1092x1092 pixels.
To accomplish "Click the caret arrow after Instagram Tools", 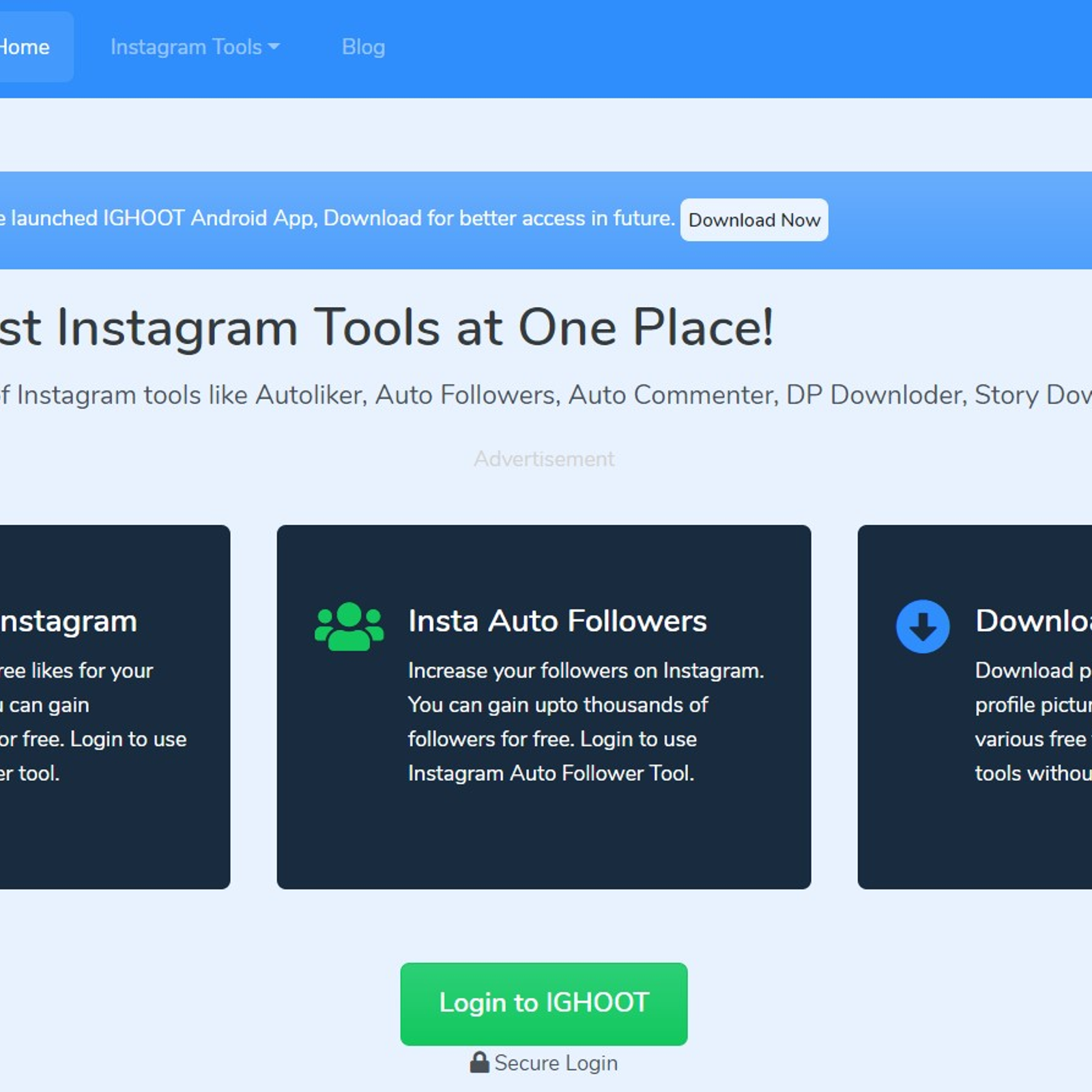I will (274, 46).
